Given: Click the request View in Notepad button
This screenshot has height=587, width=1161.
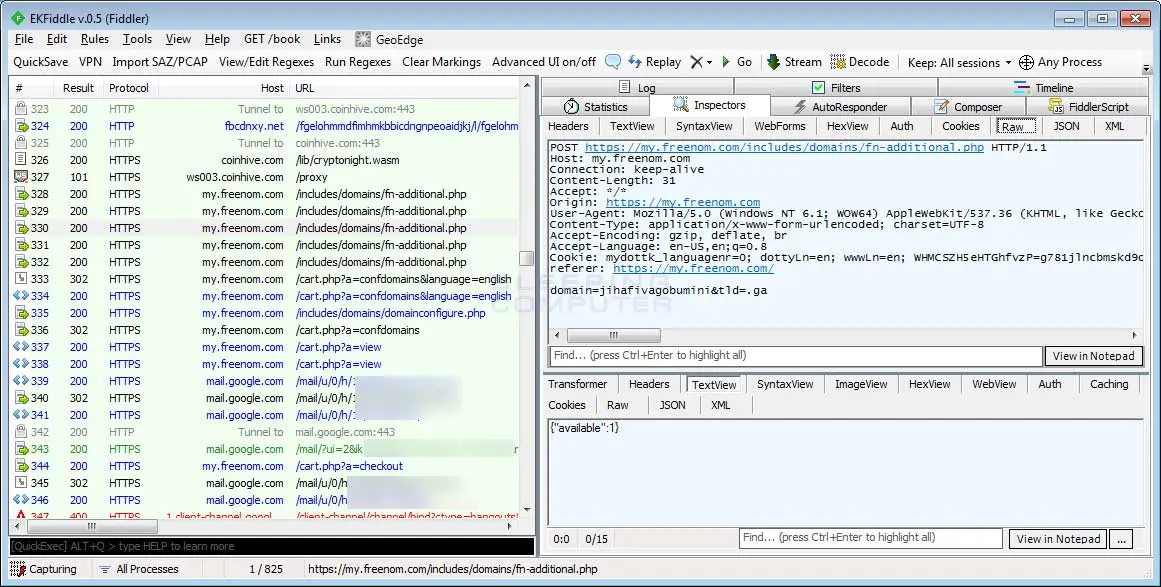Looking at the screenshot, I should coord(1093,356).
